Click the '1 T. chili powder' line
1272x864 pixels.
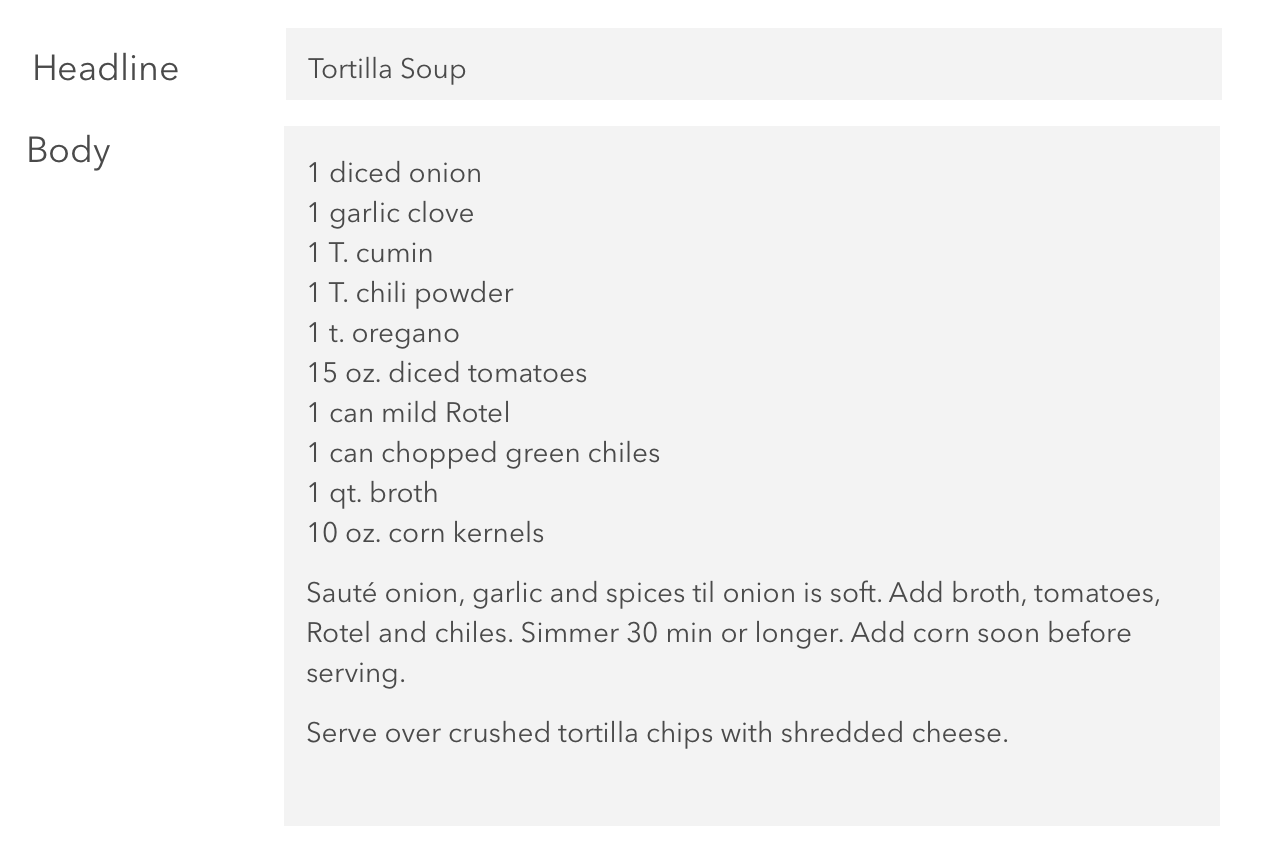tap(410, 293)
